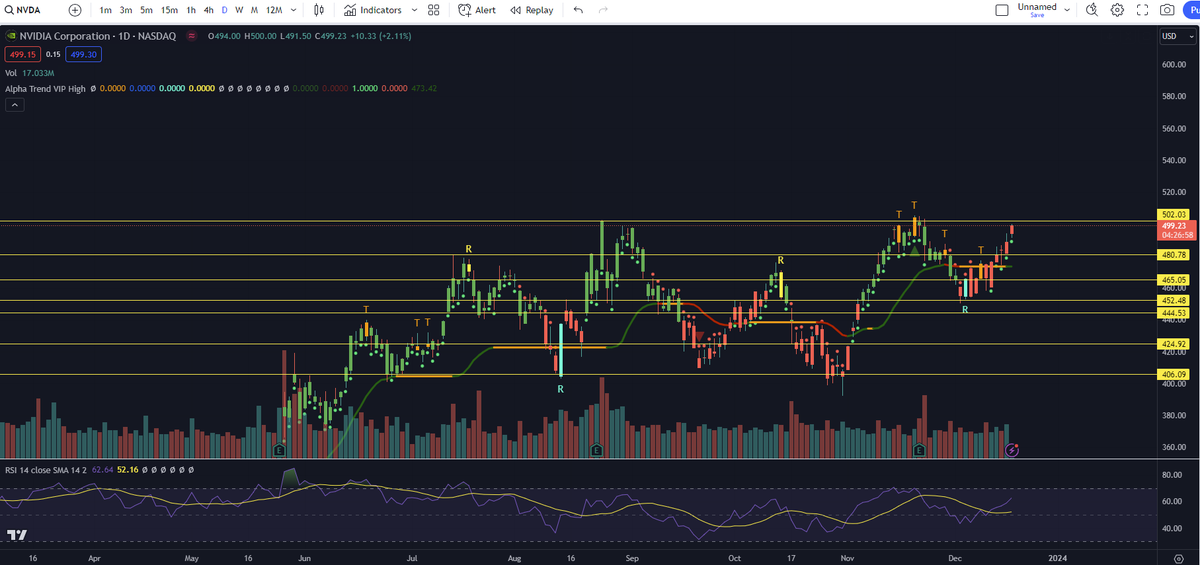Take a chart snapshot with camera icon
Viewport: 1200px width, 565px height.
coord(1167,10)
